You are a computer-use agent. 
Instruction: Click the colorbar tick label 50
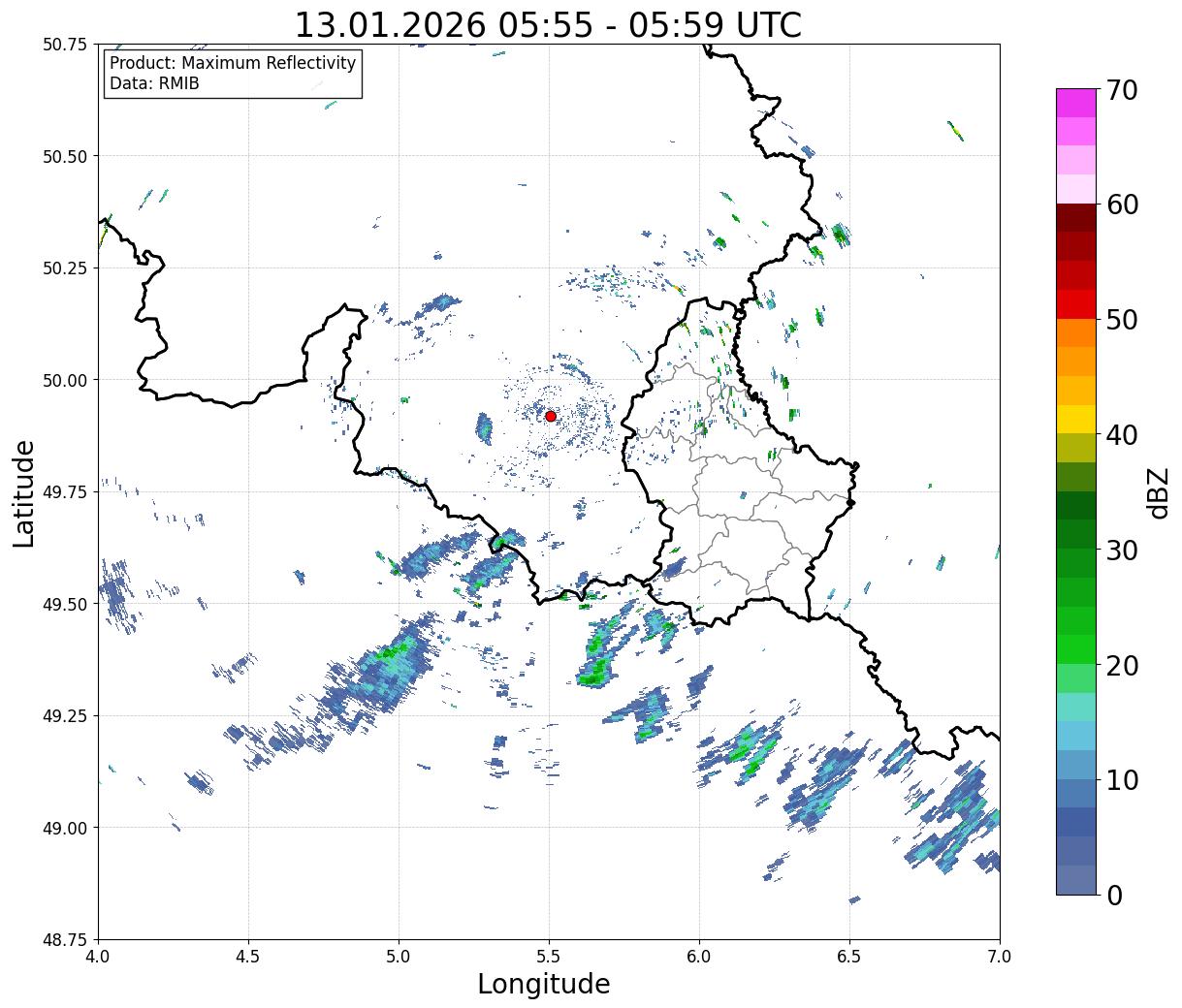click(x=1121, y=320)
